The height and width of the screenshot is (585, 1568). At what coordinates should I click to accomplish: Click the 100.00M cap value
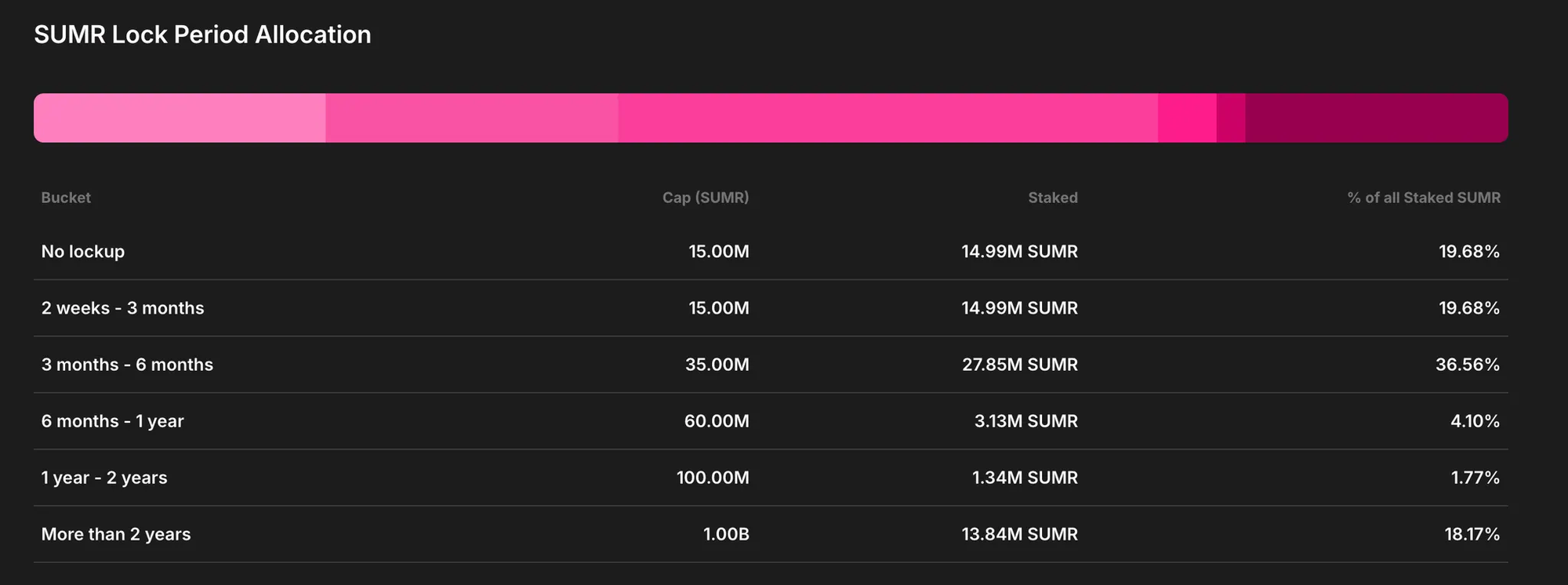point(712,478)
